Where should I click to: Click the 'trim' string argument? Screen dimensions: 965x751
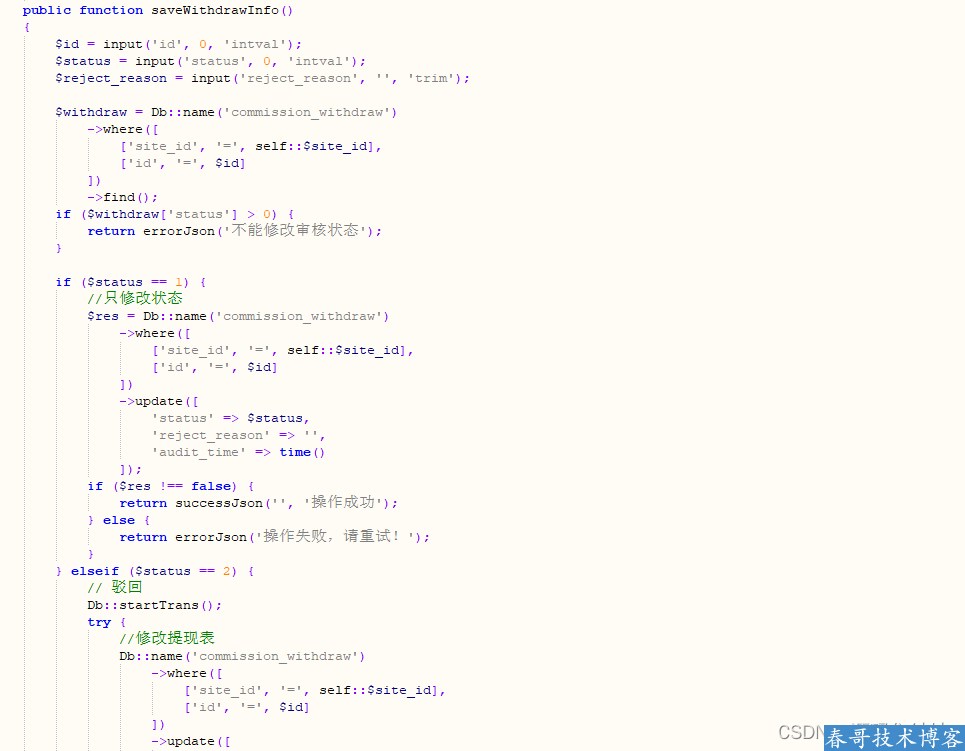(431, 79)
